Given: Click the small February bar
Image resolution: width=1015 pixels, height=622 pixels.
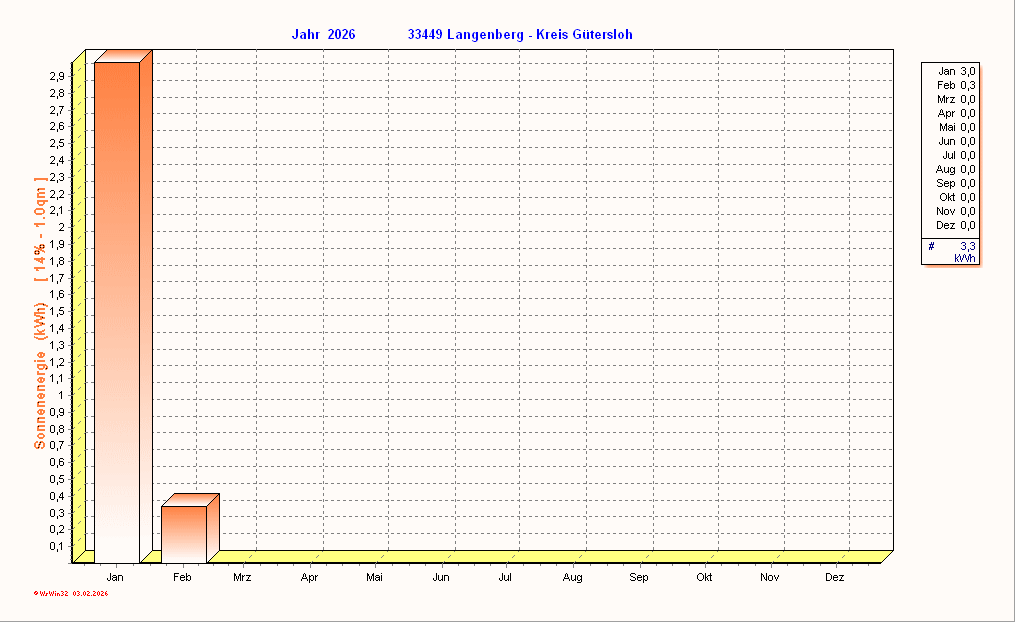Looking at the screenshot, I should tap(183, 533).
